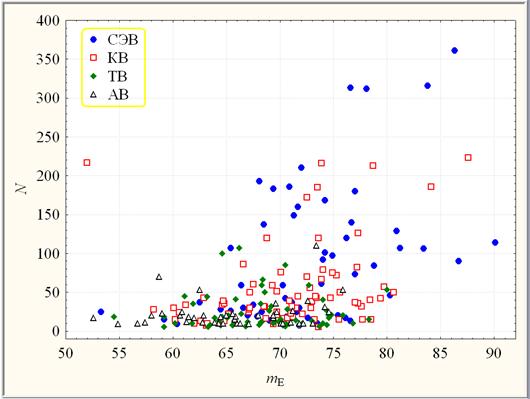Viewport: 530px width, 399px height.
Task: Click the blue circle legend marker for СЭВ
Action: (94, 40)
